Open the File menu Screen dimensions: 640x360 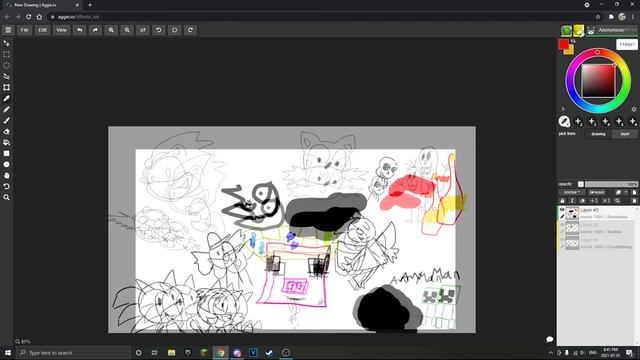coord(25,30)
